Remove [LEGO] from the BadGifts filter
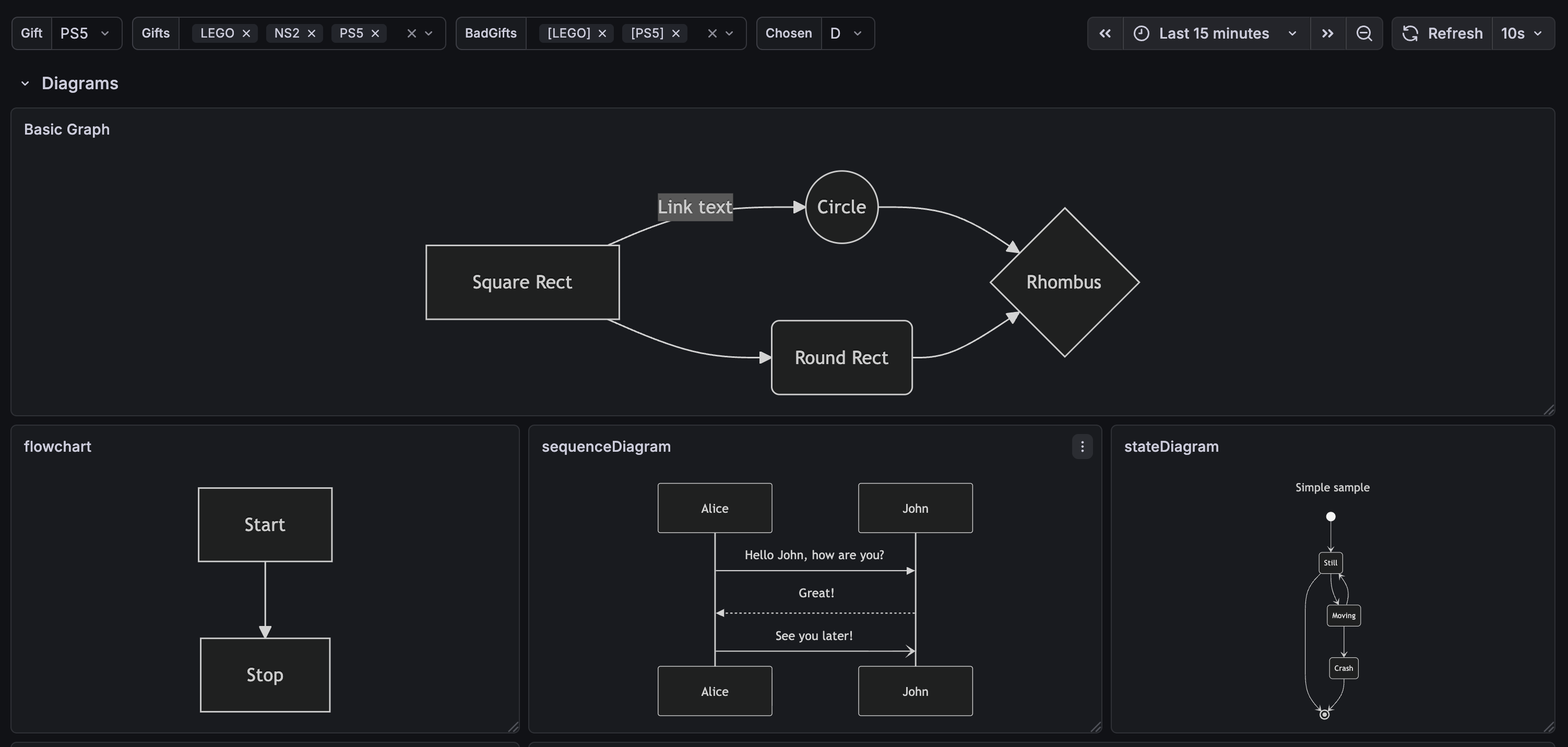Viewport: 1568px width, 747px height. click(602, 33)
